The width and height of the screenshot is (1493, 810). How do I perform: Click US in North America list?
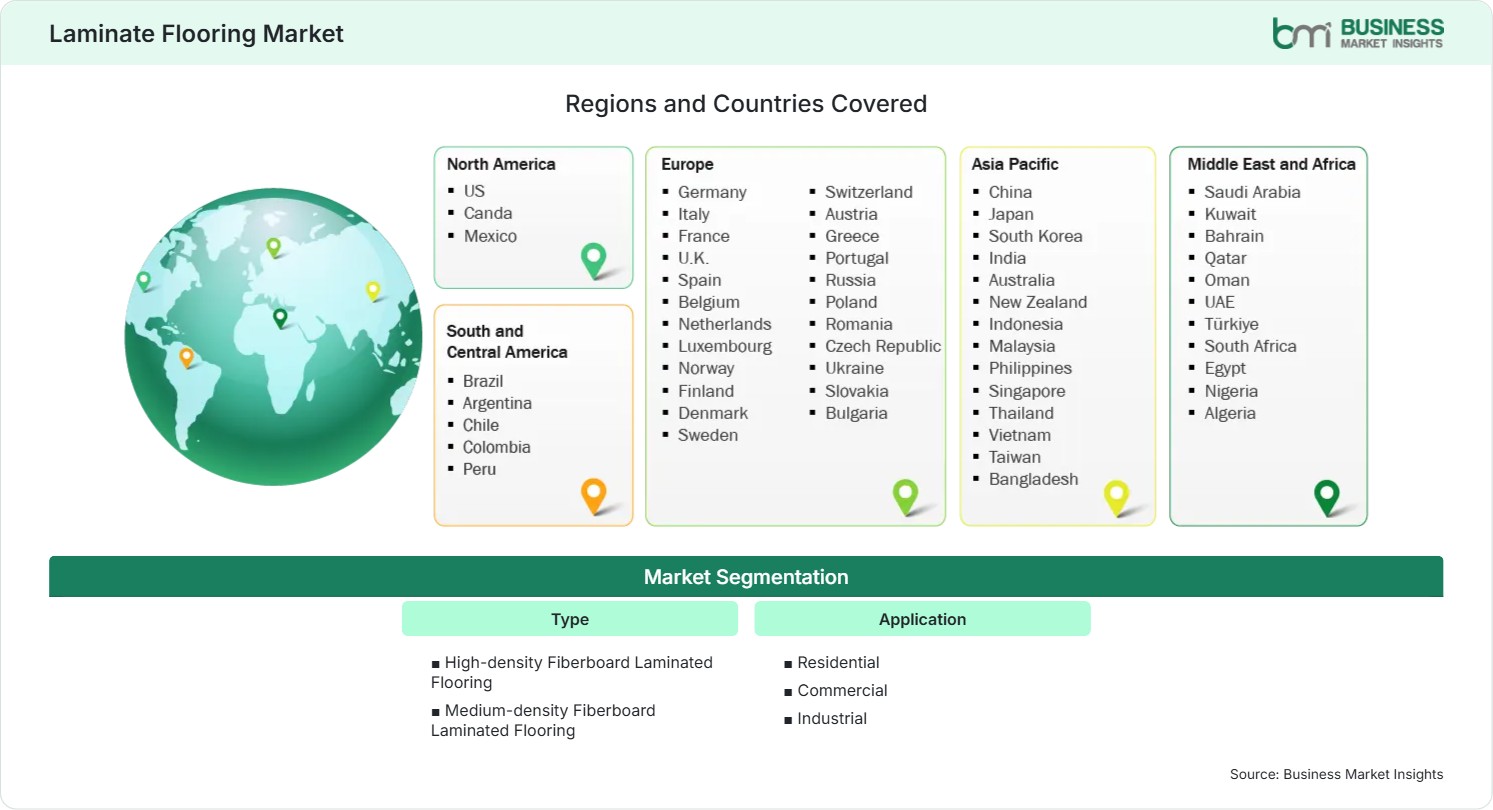click(x=474, y=191)
